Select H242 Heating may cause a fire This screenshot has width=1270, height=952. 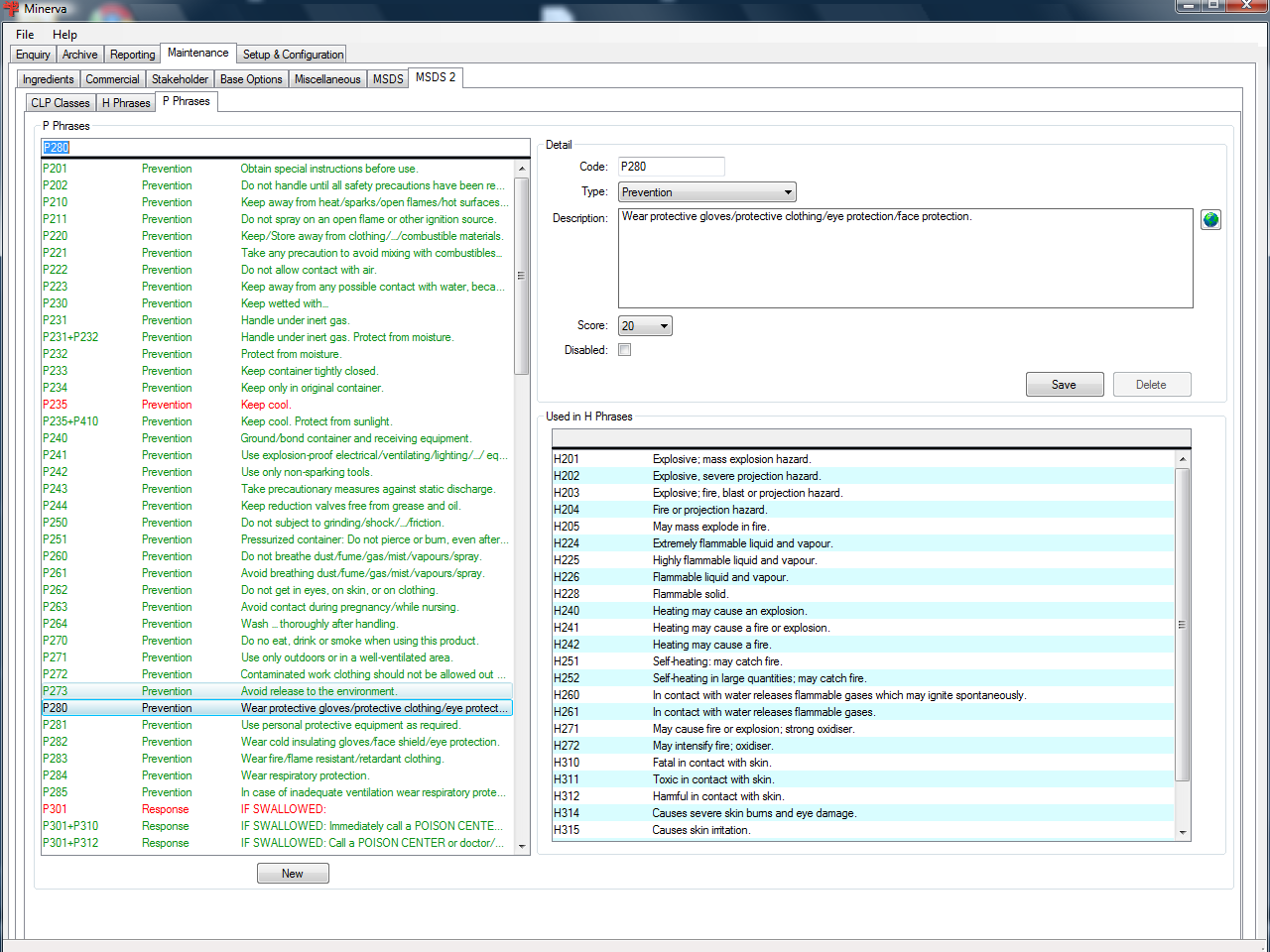(863, 645)
